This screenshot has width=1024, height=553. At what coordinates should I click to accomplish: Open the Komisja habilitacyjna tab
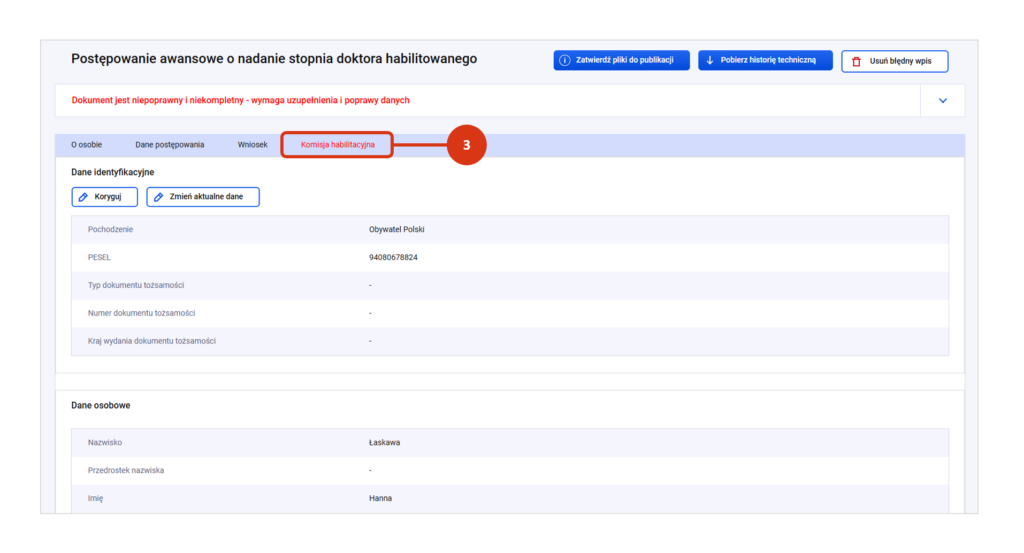337,145
